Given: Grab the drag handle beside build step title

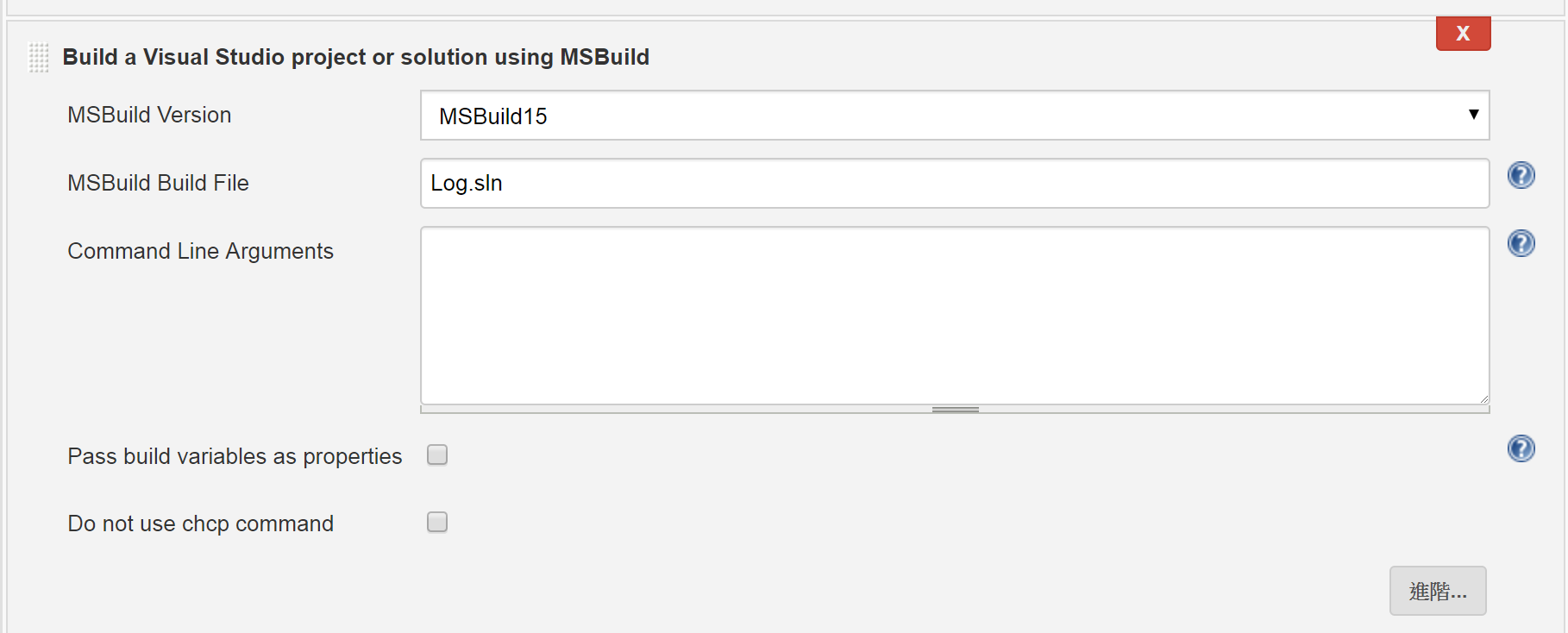Looking at the screenshot, I should tap(39, 58).
